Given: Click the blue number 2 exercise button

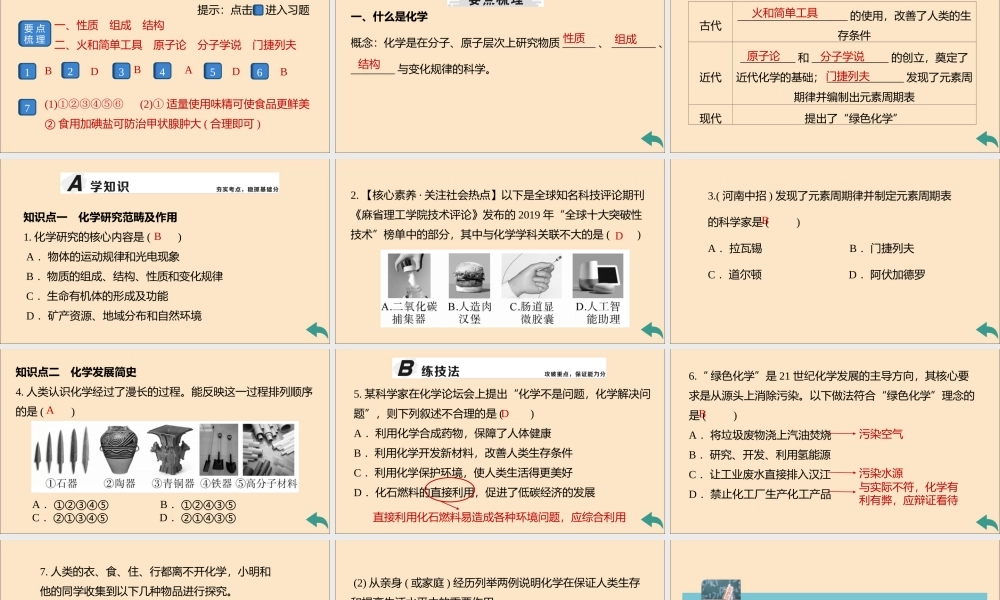Looking at the screenshot, I should 70,71.
